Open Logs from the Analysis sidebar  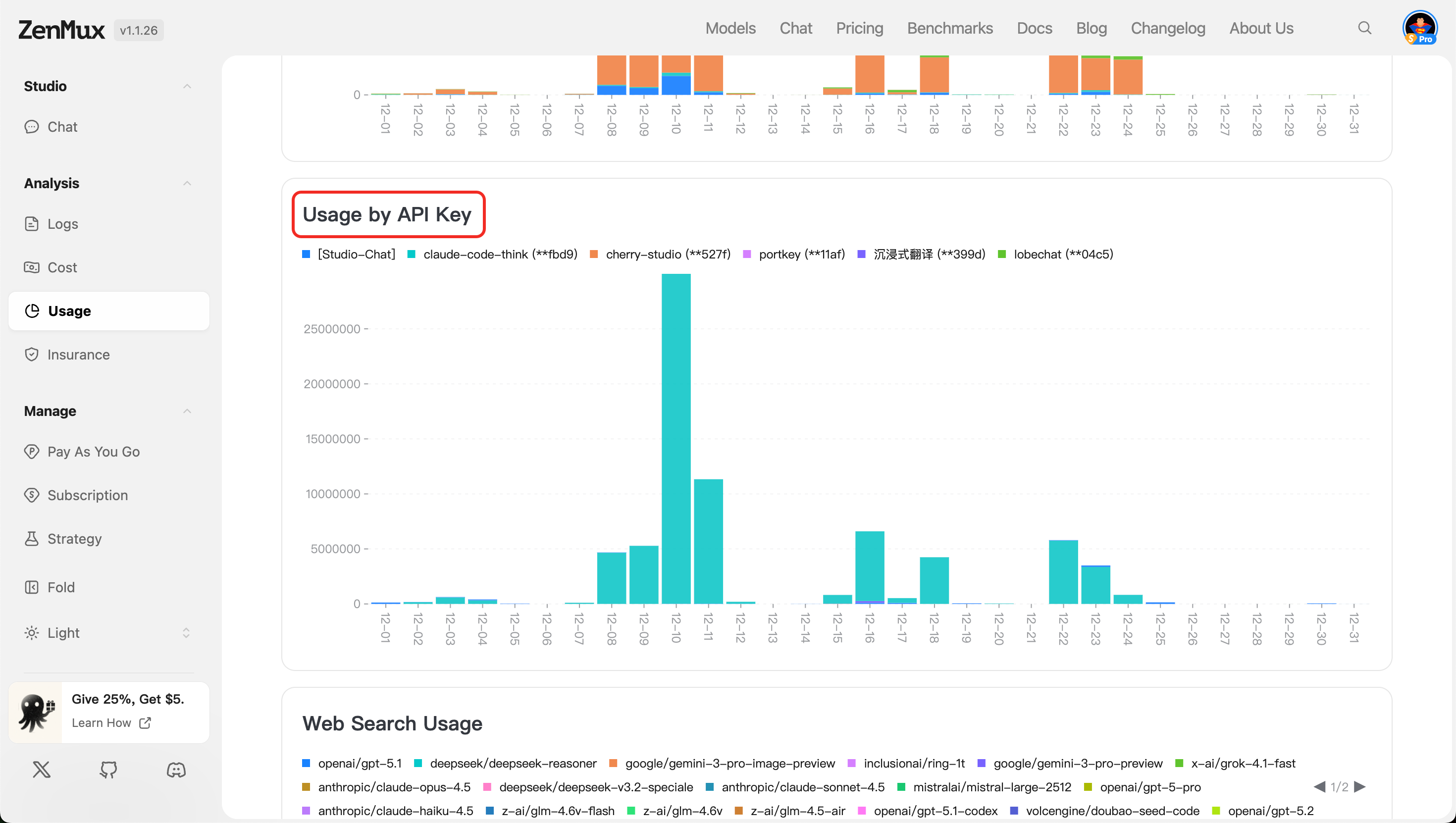[x=62, y=224]
